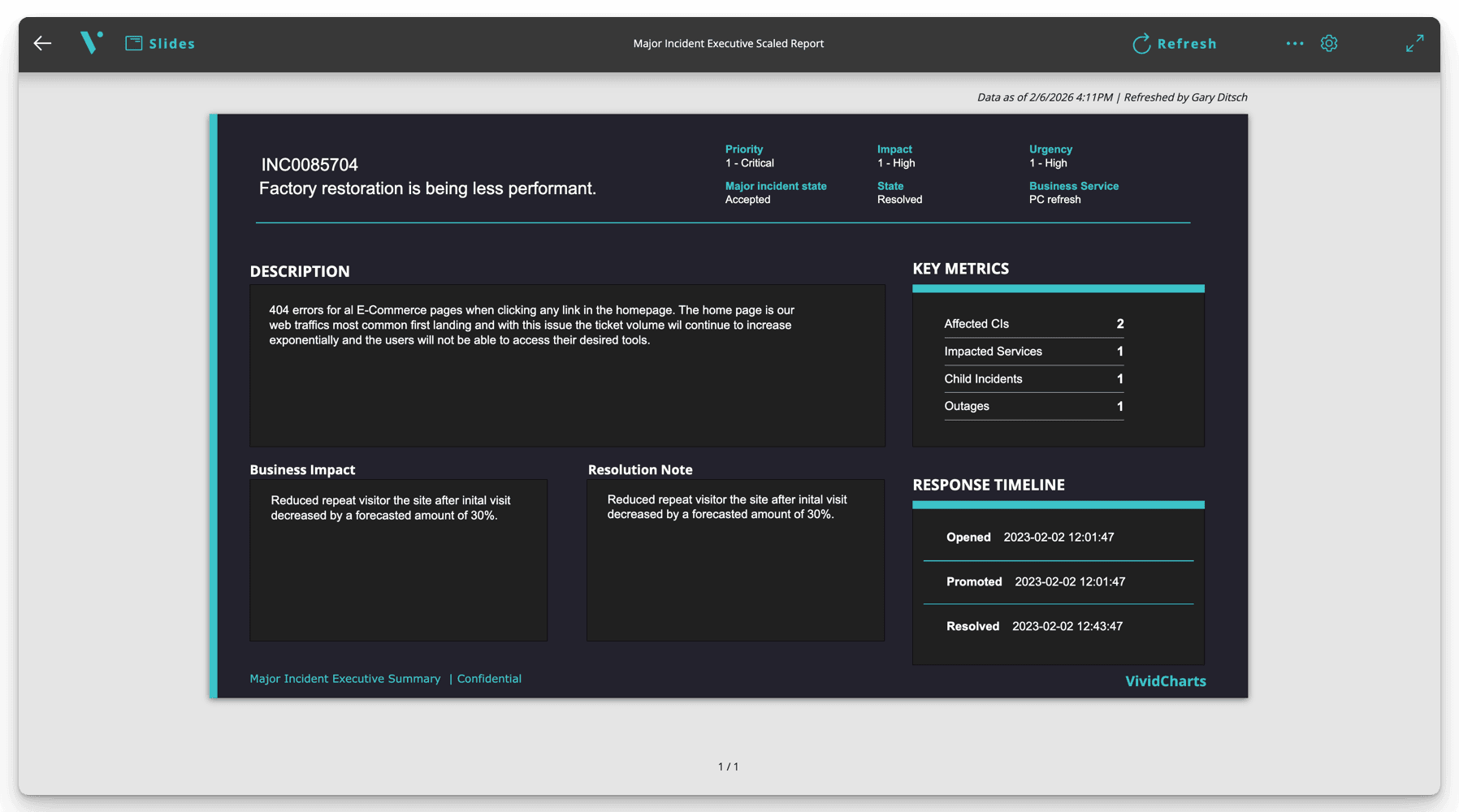Go back using the arrow icon
Viewport: 1459px width, 812px height.
[42, 43]
